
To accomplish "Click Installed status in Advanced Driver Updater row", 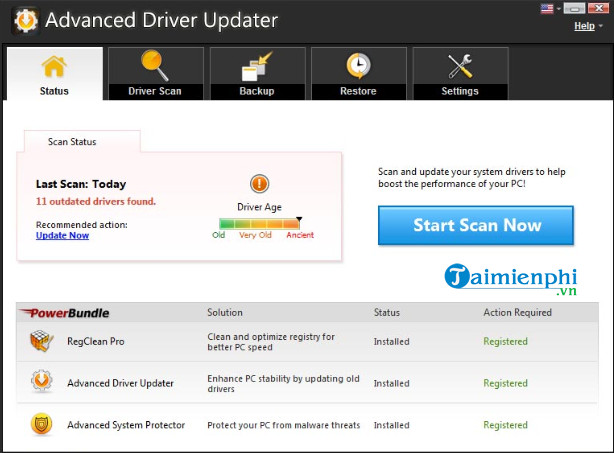I will 392,383.
